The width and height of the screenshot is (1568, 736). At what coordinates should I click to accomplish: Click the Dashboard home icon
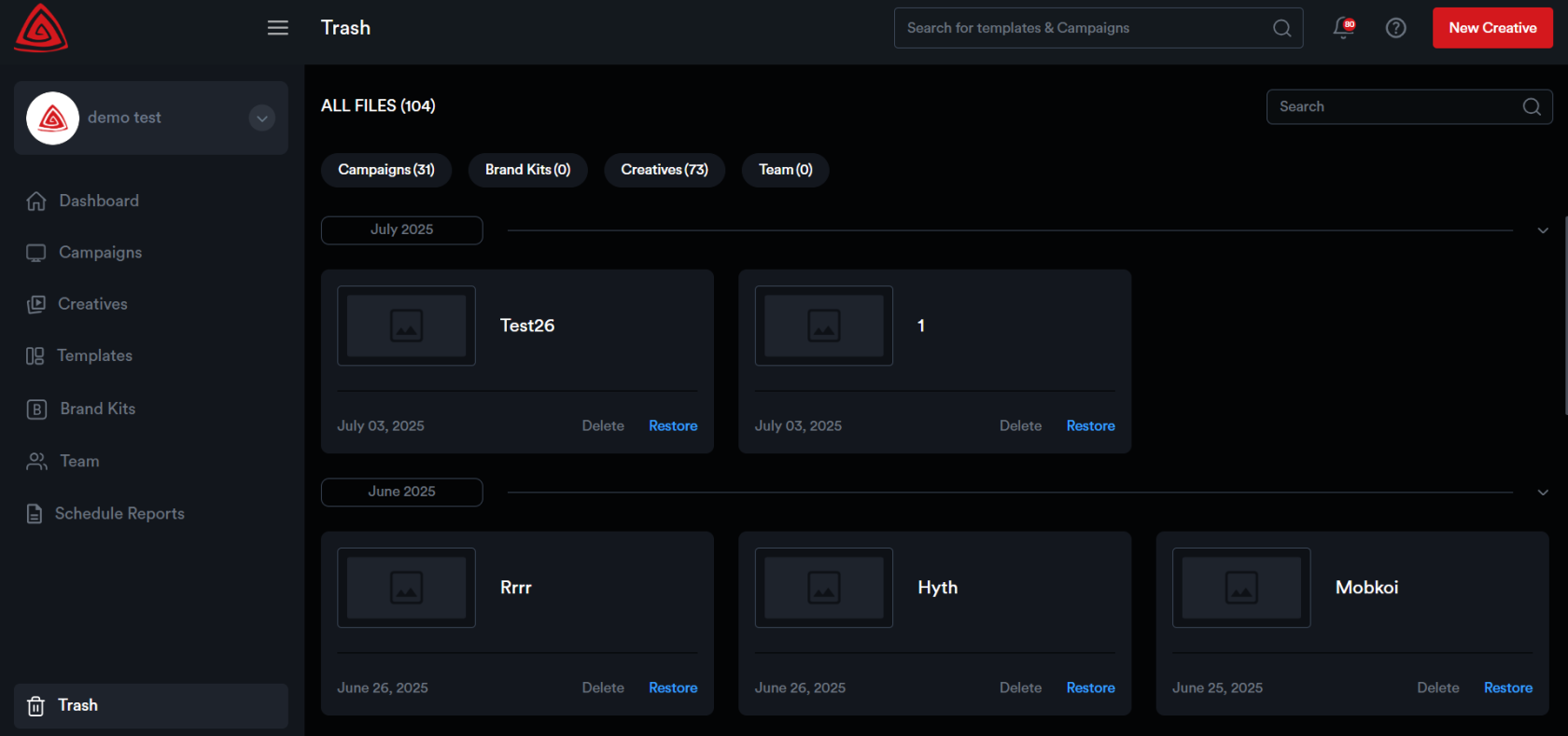(36, 201)
